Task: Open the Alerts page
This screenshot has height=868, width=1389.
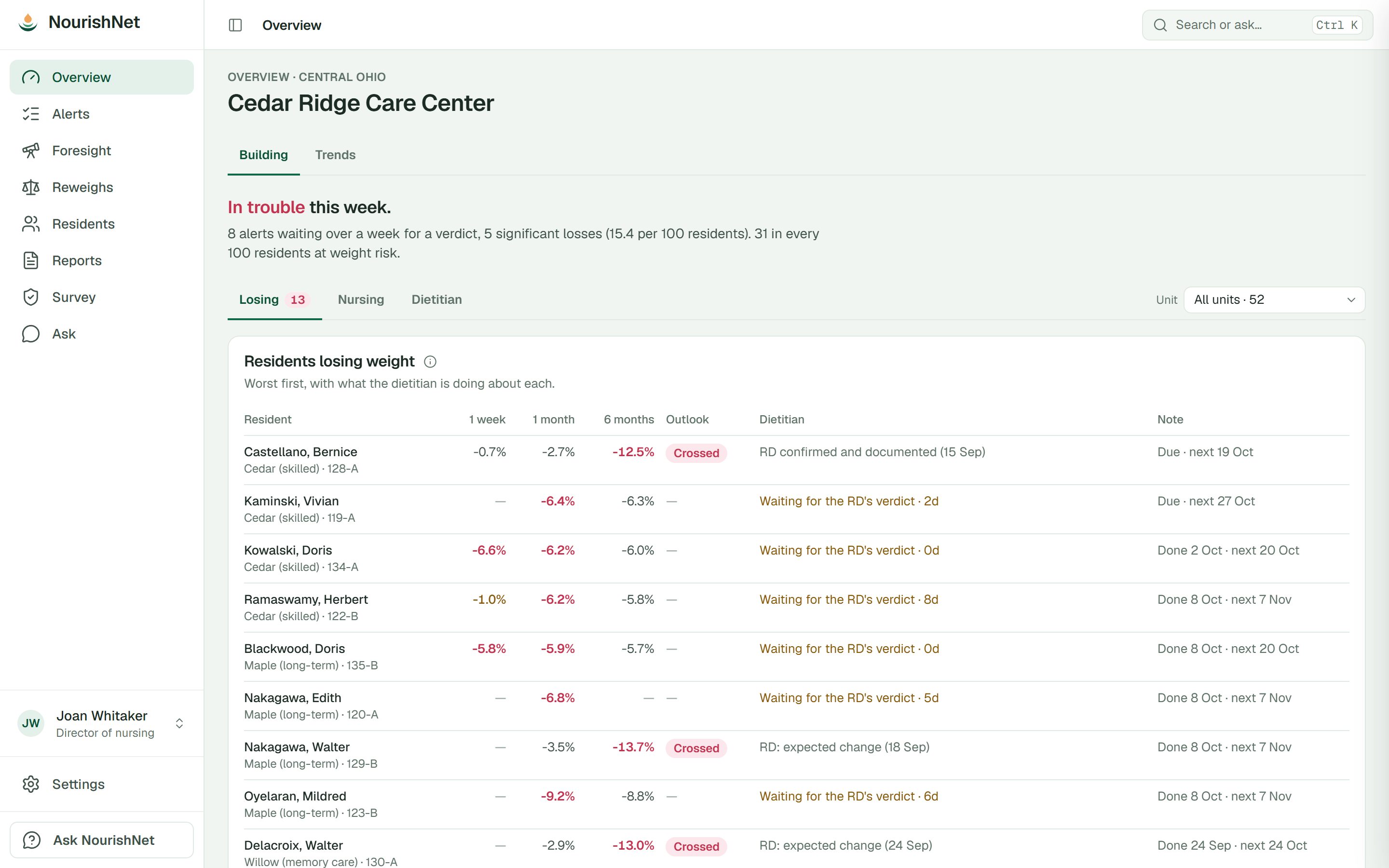Action: [102, 114]
